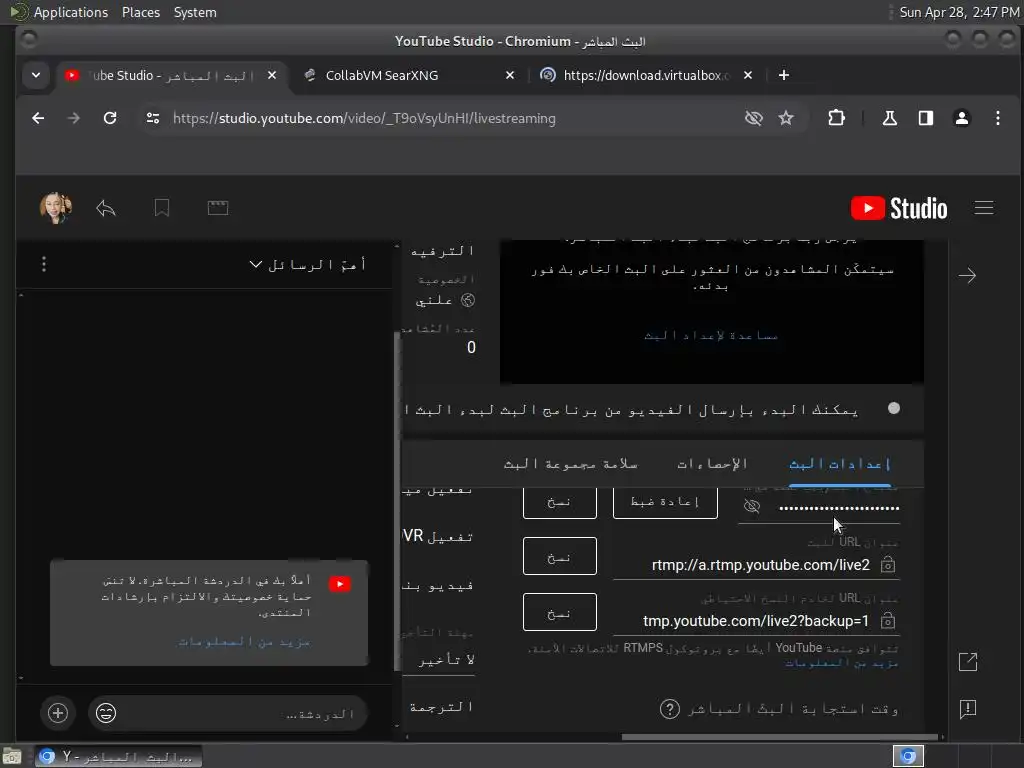This screenshot has width=1024, height=768.
Task: Click the address bar URL
Action: 364,118
